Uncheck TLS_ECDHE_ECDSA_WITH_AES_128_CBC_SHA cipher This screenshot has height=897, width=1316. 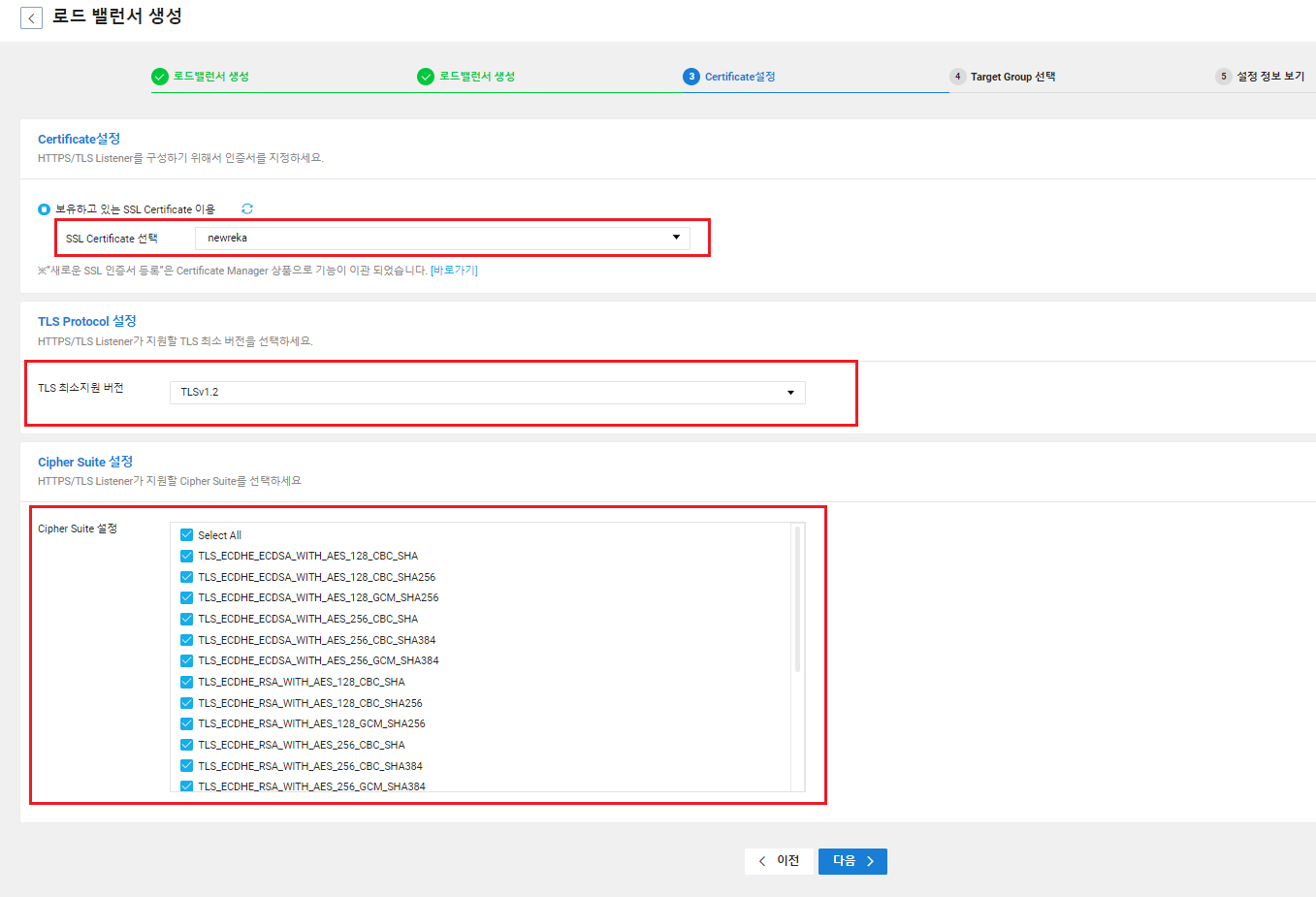point(186,556)
